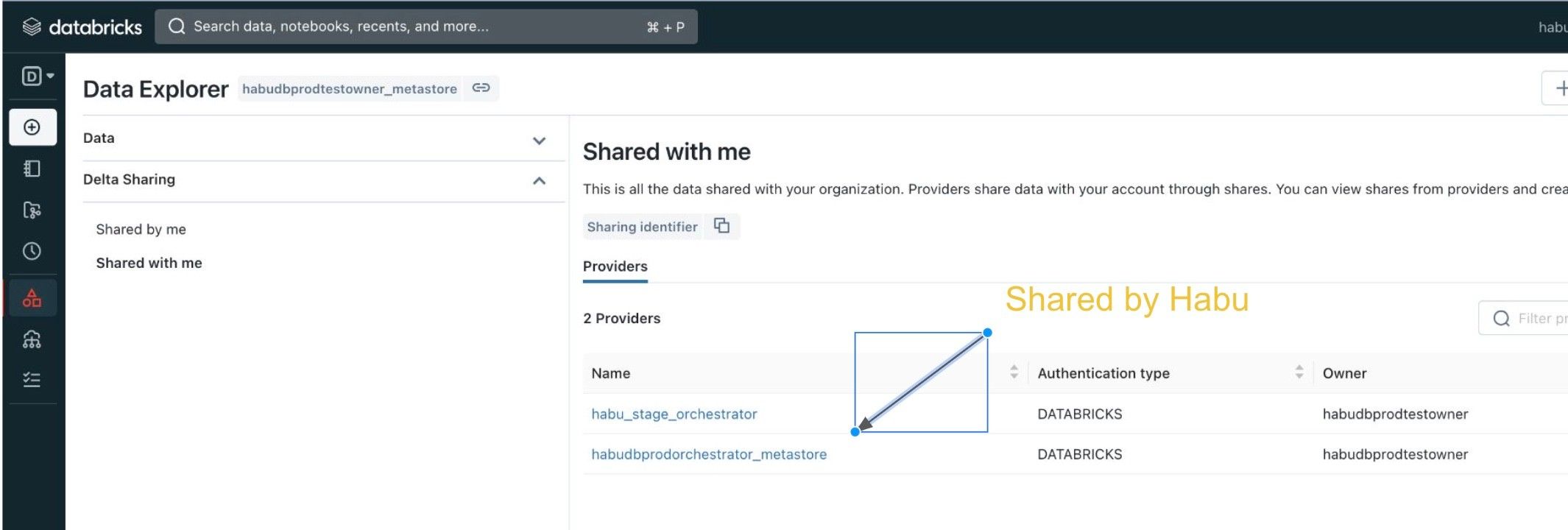Open the workspace switcher icon in sidebar
Viewport: 1568px width, 530px height.
tap(38, 76)
